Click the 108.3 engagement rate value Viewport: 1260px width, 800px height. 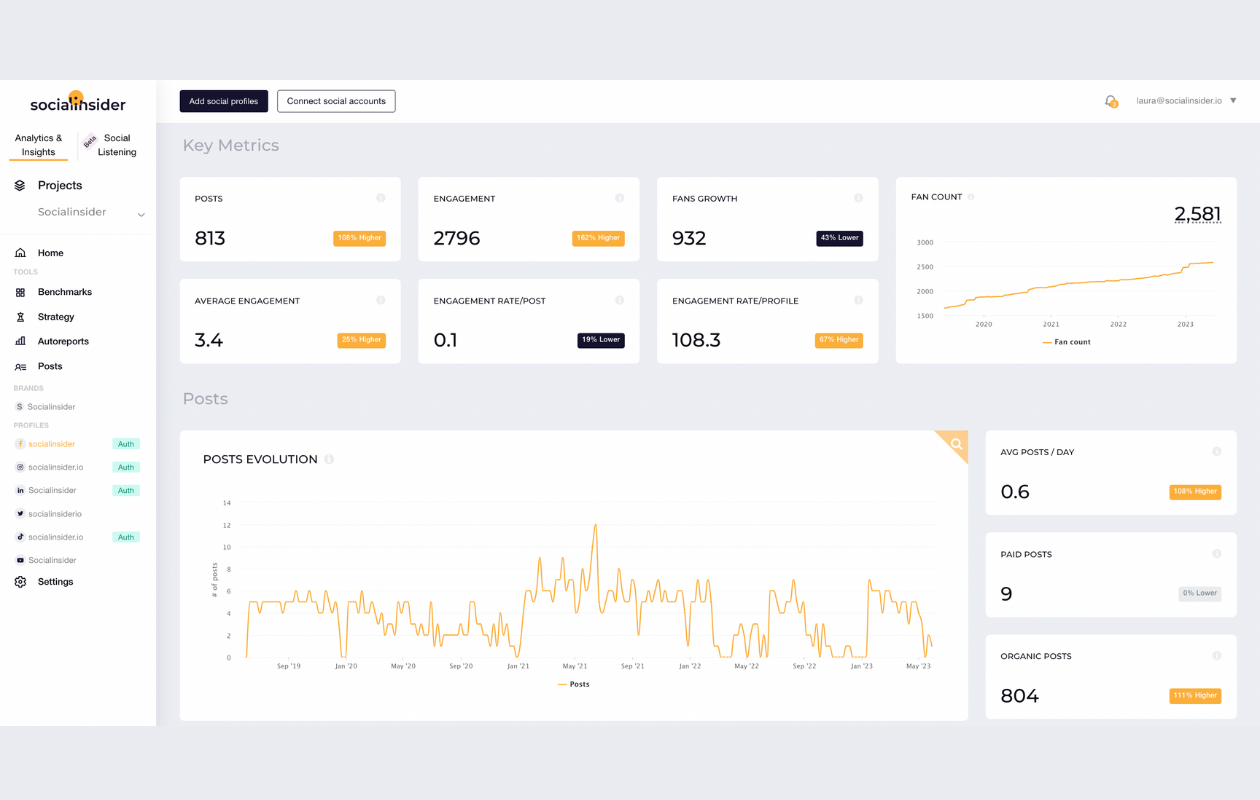[697, 340]
